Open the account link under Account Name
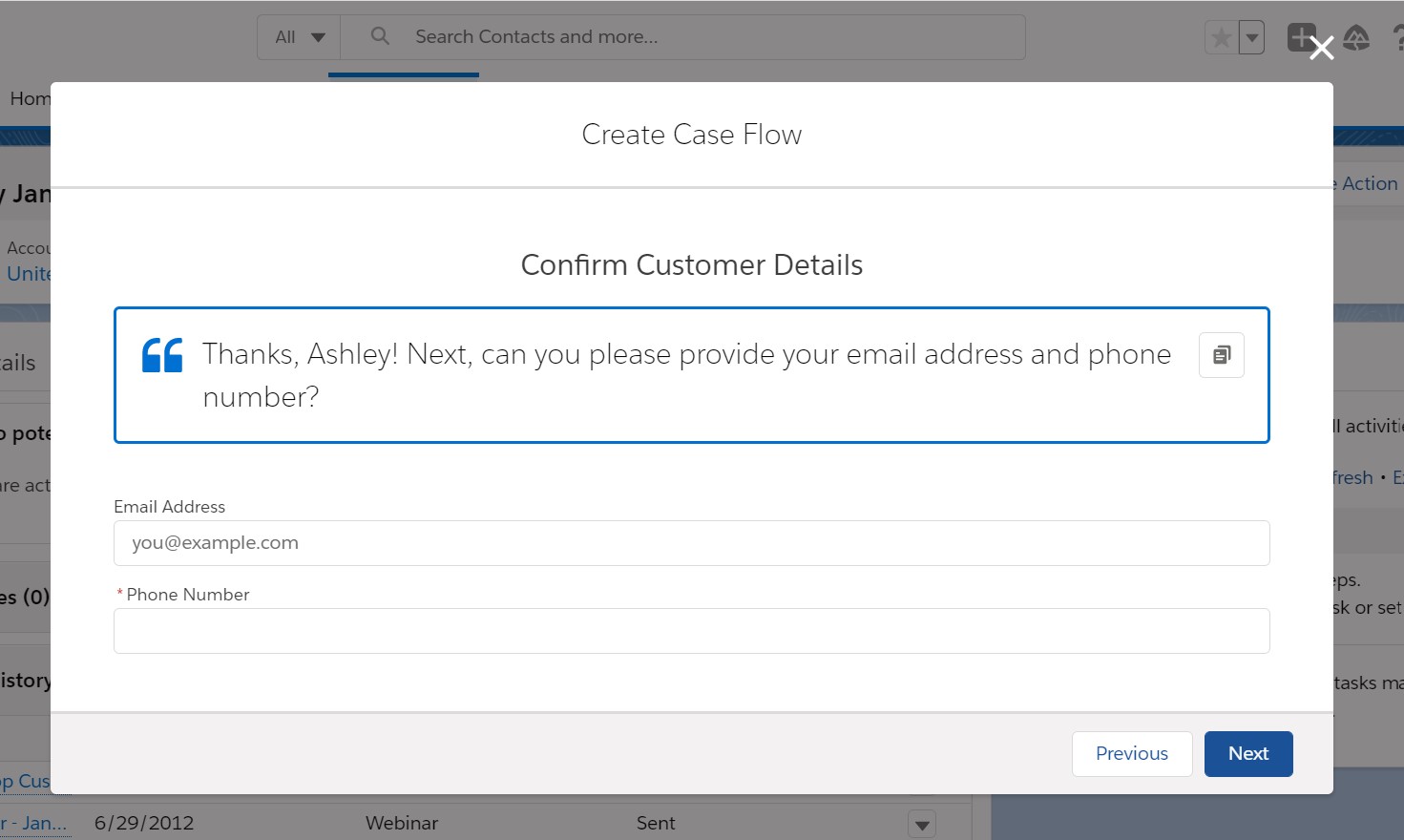 pos(29,274)
